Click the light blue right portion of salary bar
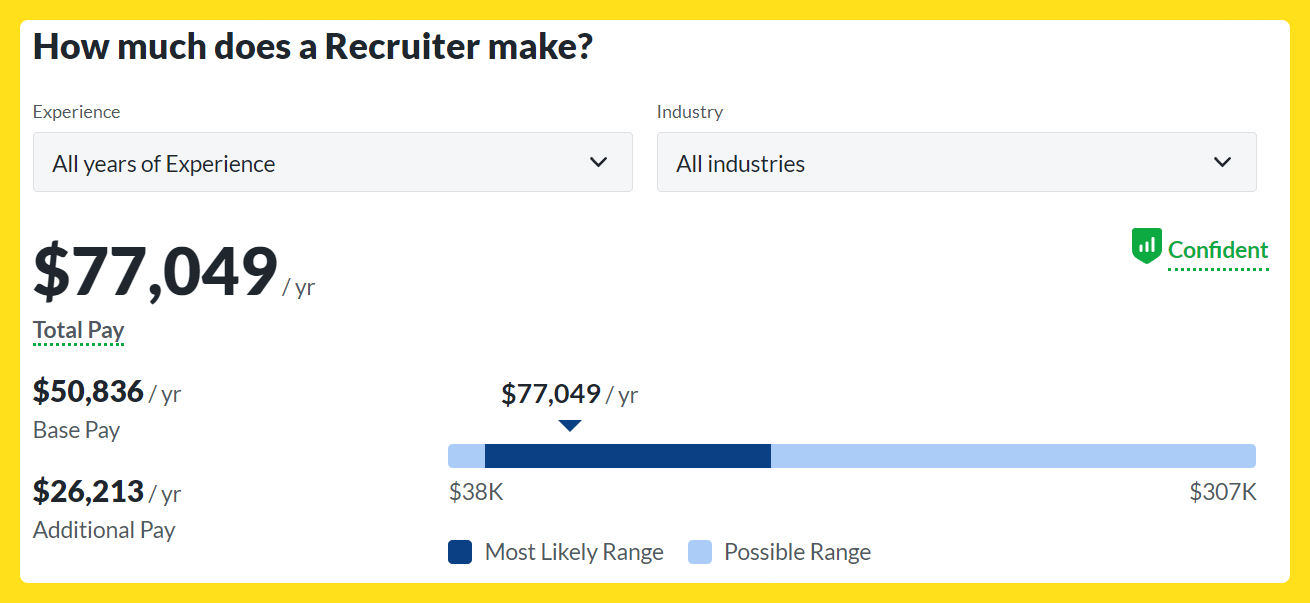The width and height of the screenshot is (1310, 603). click(1013, 456)
